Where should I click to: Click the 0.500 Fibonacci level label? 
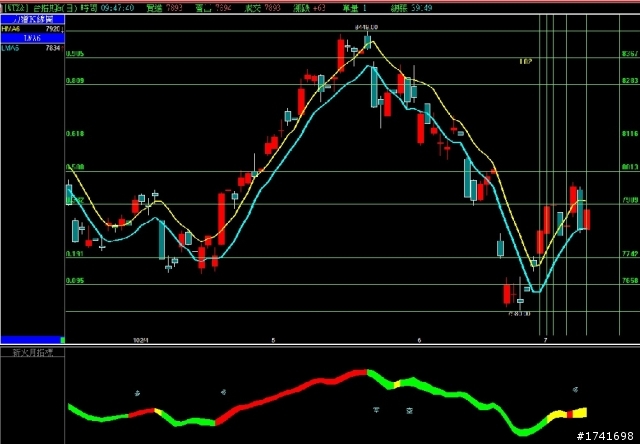coord(75,167)
